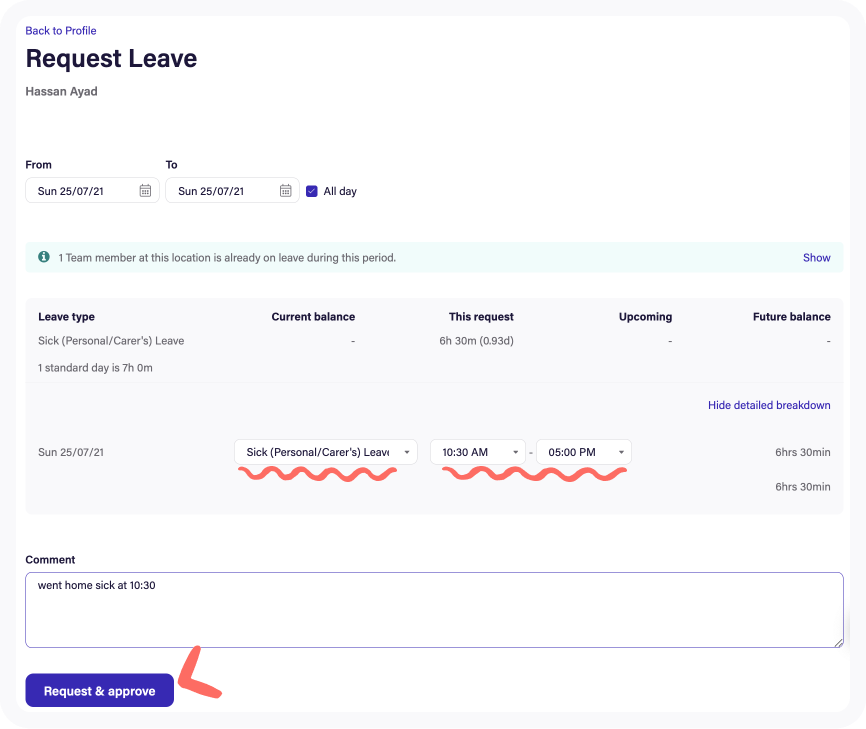The image size is (866, 729).
Task: Collapse via Hide detailed breakdown link
Action: 769,405
